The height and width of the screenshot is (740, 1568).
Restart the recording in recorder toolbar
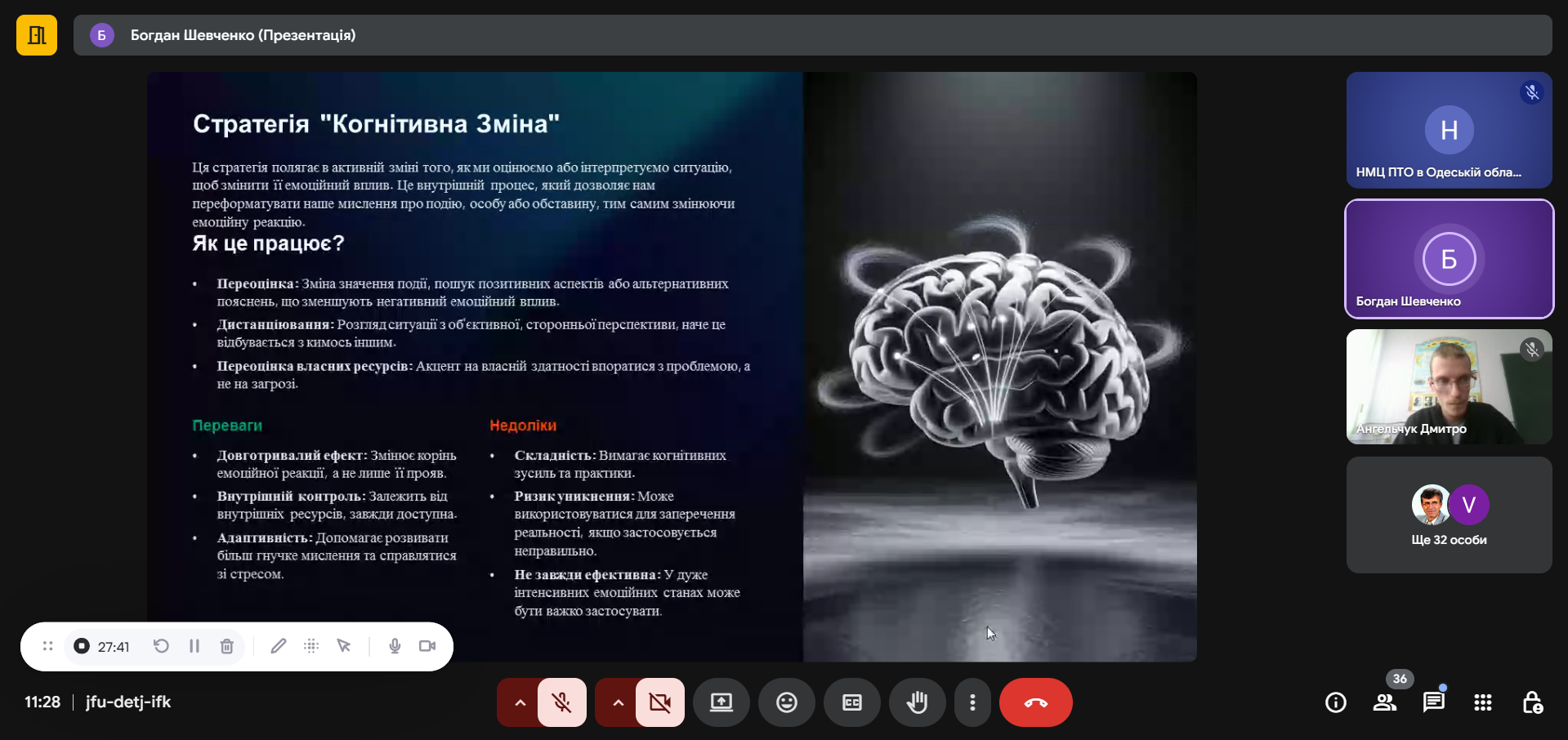pos(161,646)
